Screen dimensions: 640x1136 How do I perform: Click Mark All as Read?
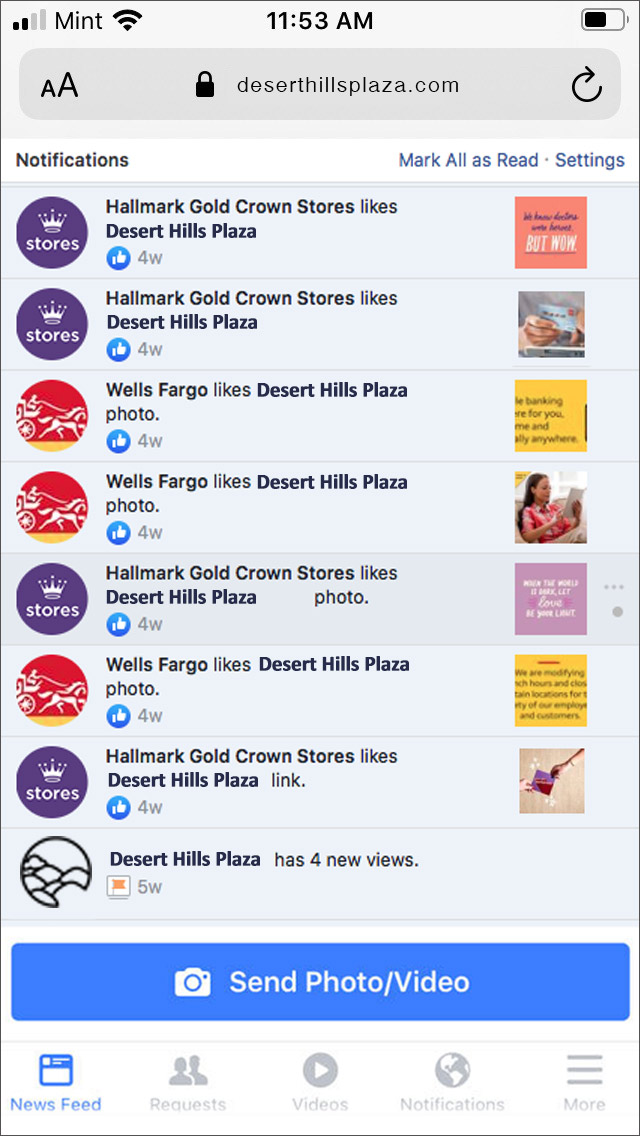click(x=468, y=160)
